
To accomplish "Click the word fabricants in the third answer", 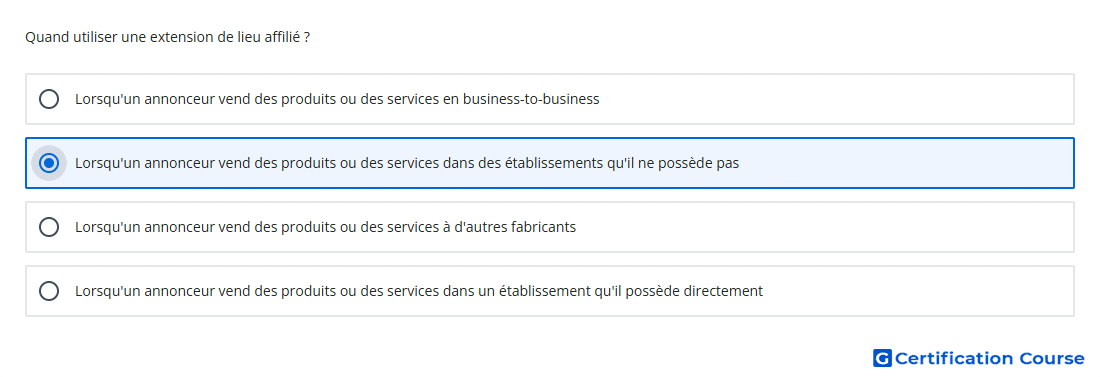I will coord(544,227).
